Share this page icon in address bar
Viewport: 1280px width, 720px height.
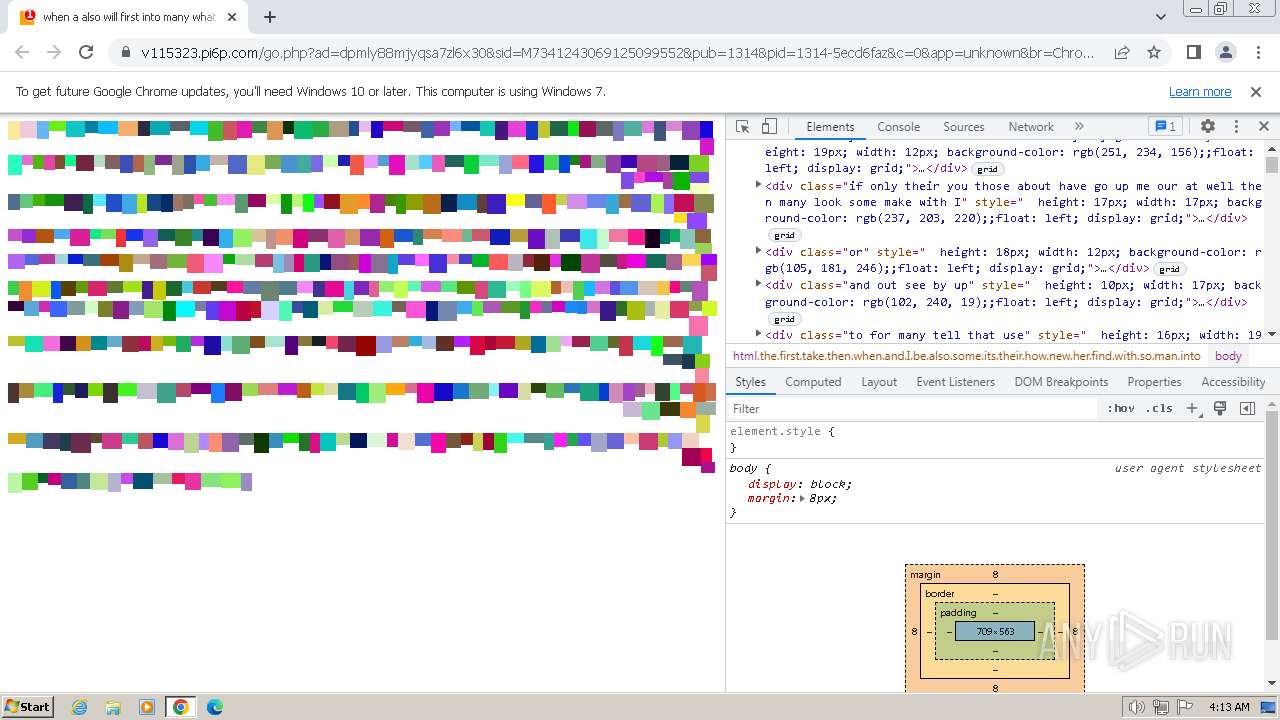click(x=1122, y=53)
